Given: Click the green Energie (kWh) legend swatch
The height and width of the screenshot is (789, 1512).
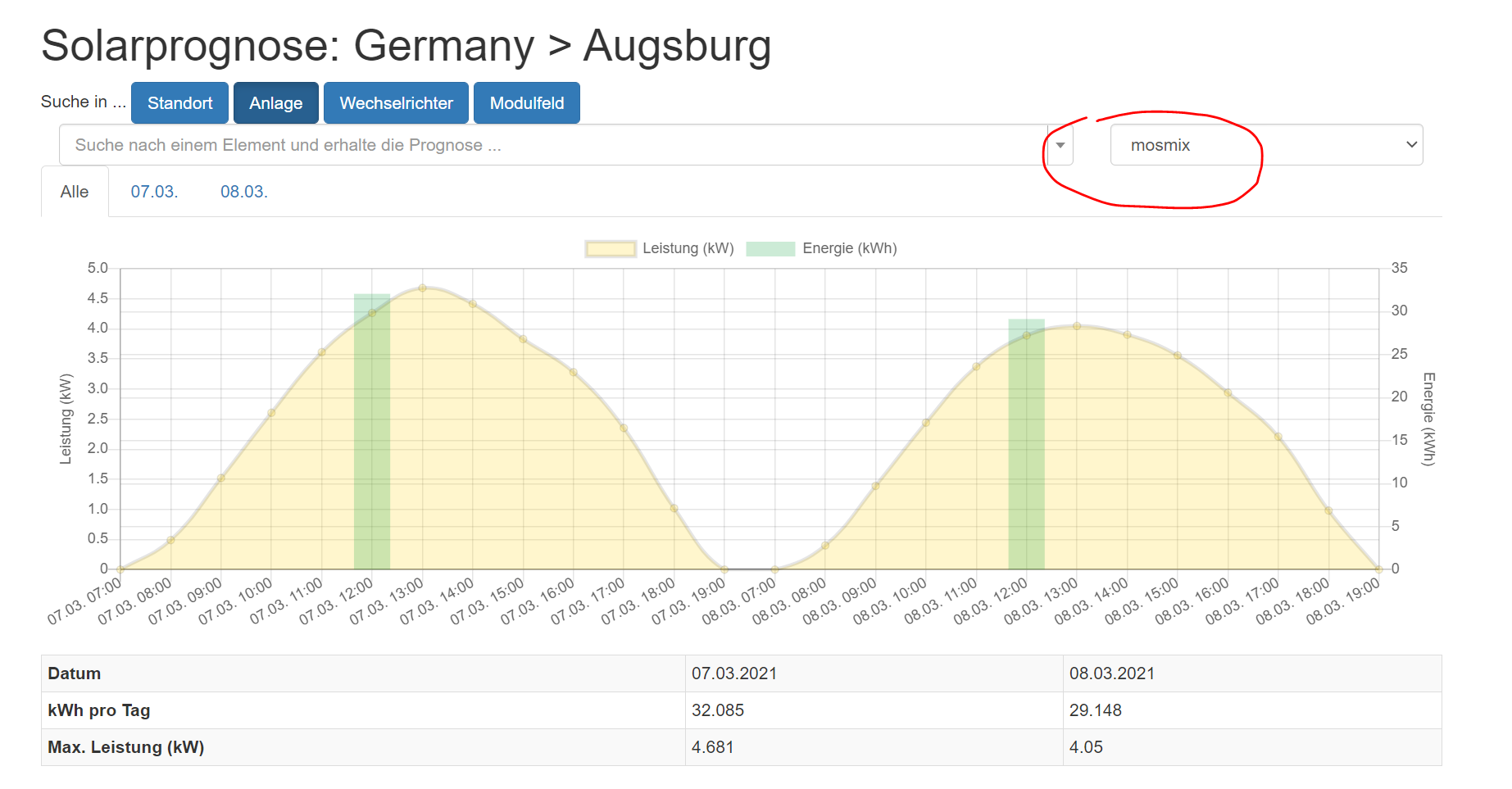Looking at the screenshot, I should coord(770,249).
